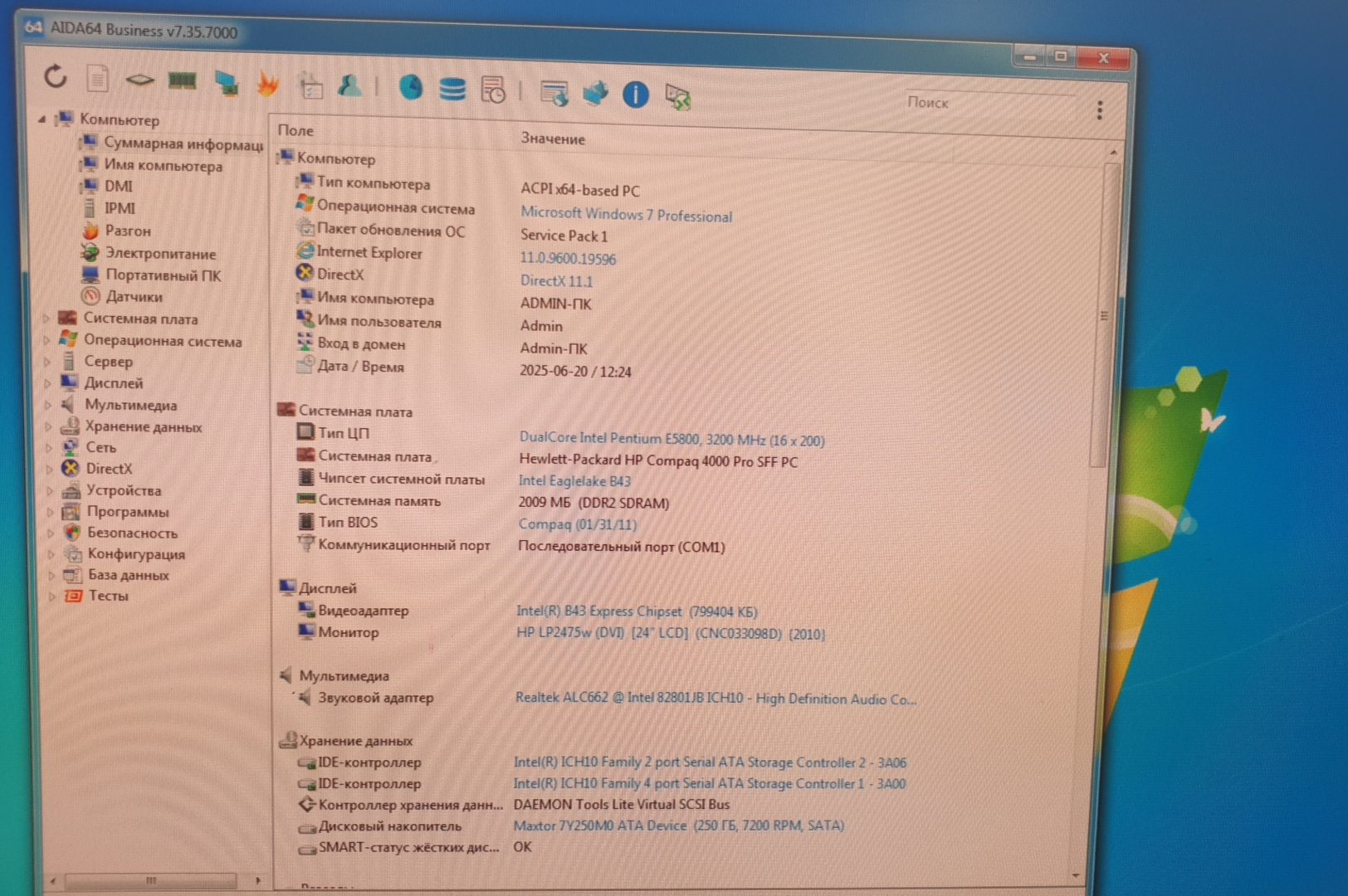This screenshot has width=1348, height=896.
Task: Open Intel Eaglelake B43 chipset link
Action: point(574,481)
